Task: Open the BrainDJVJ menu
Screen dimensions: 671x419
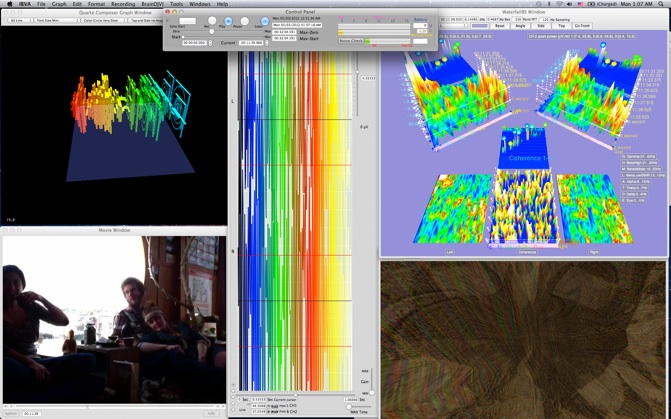Action: click(x=152, y=4)
